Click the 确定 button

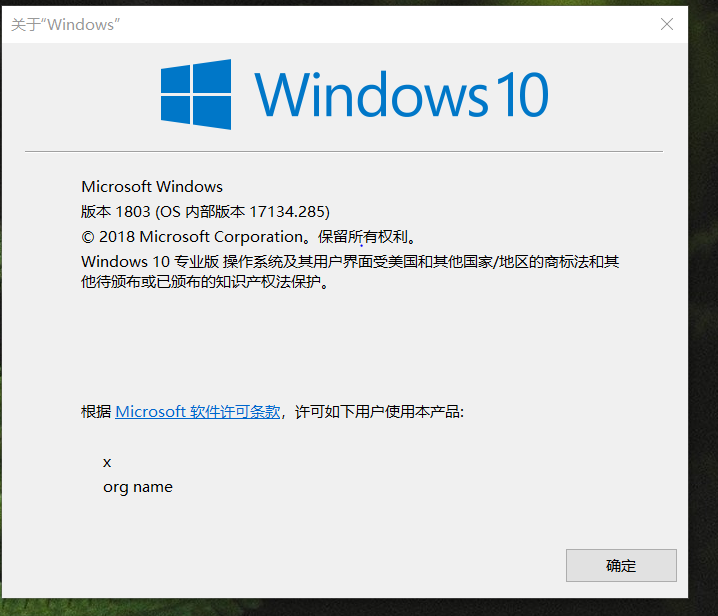621,566
